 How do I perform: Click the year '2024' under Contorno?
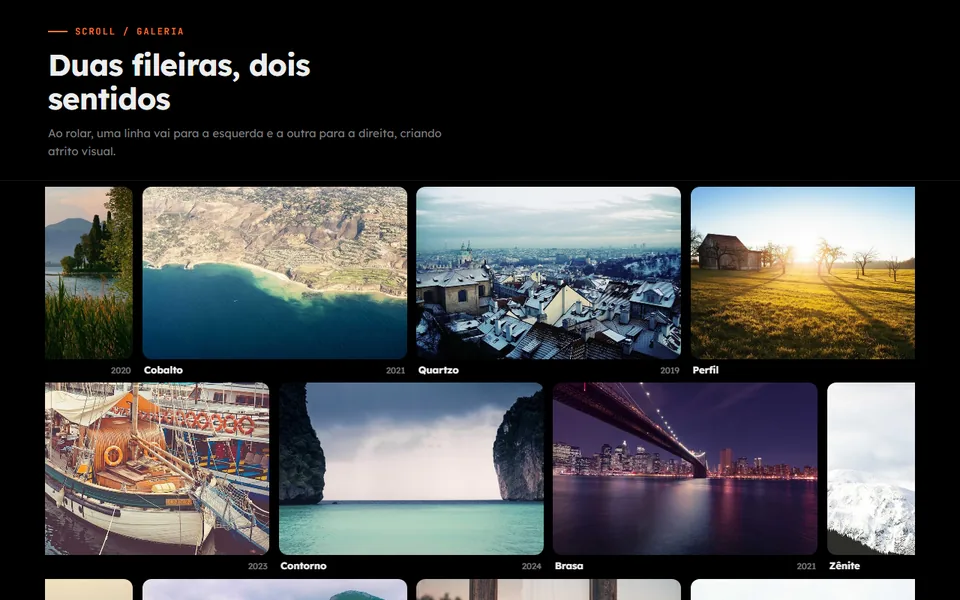[x=531, y=566]
